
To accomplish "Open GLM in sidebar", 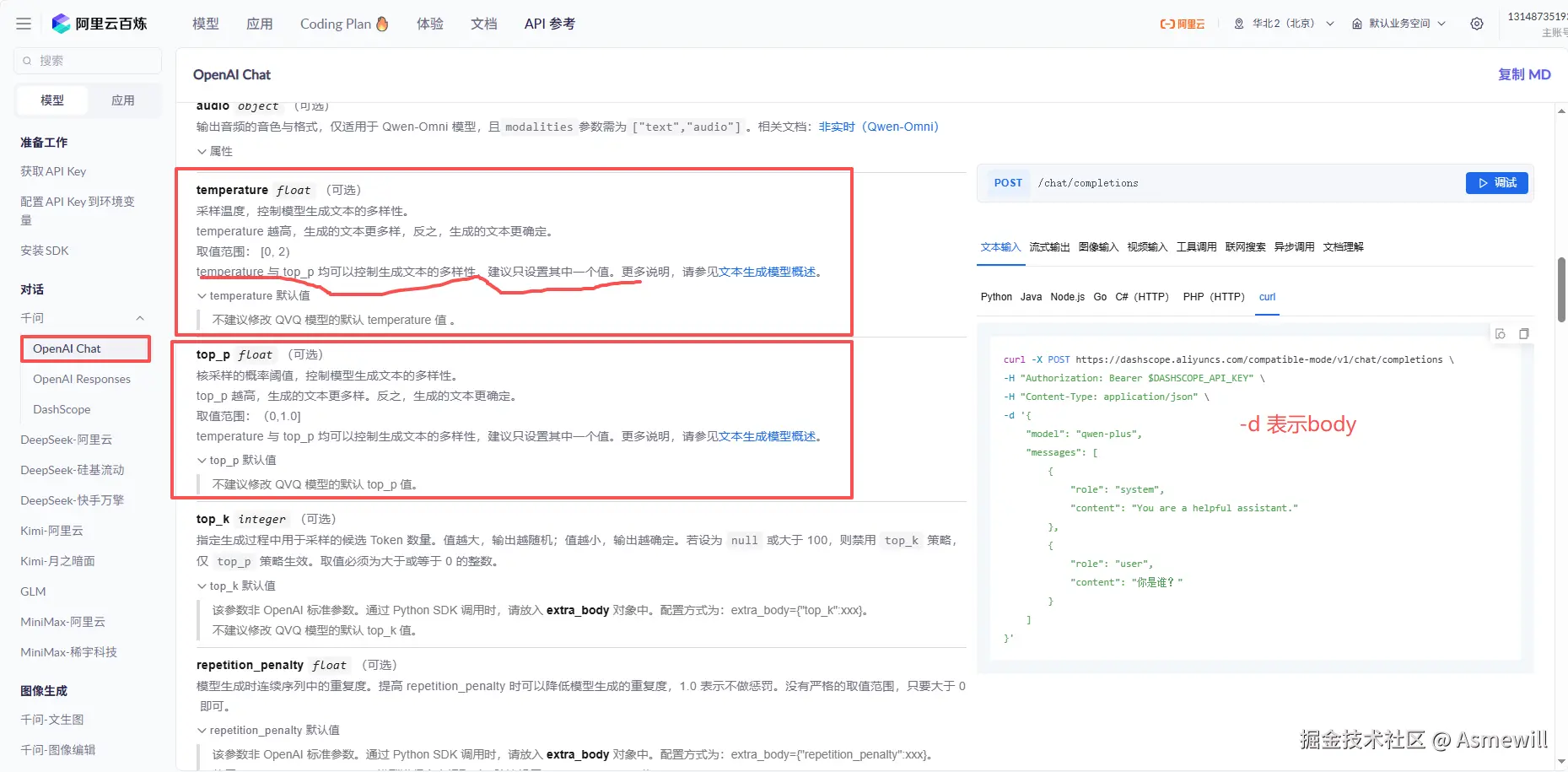I will [34, 591].
